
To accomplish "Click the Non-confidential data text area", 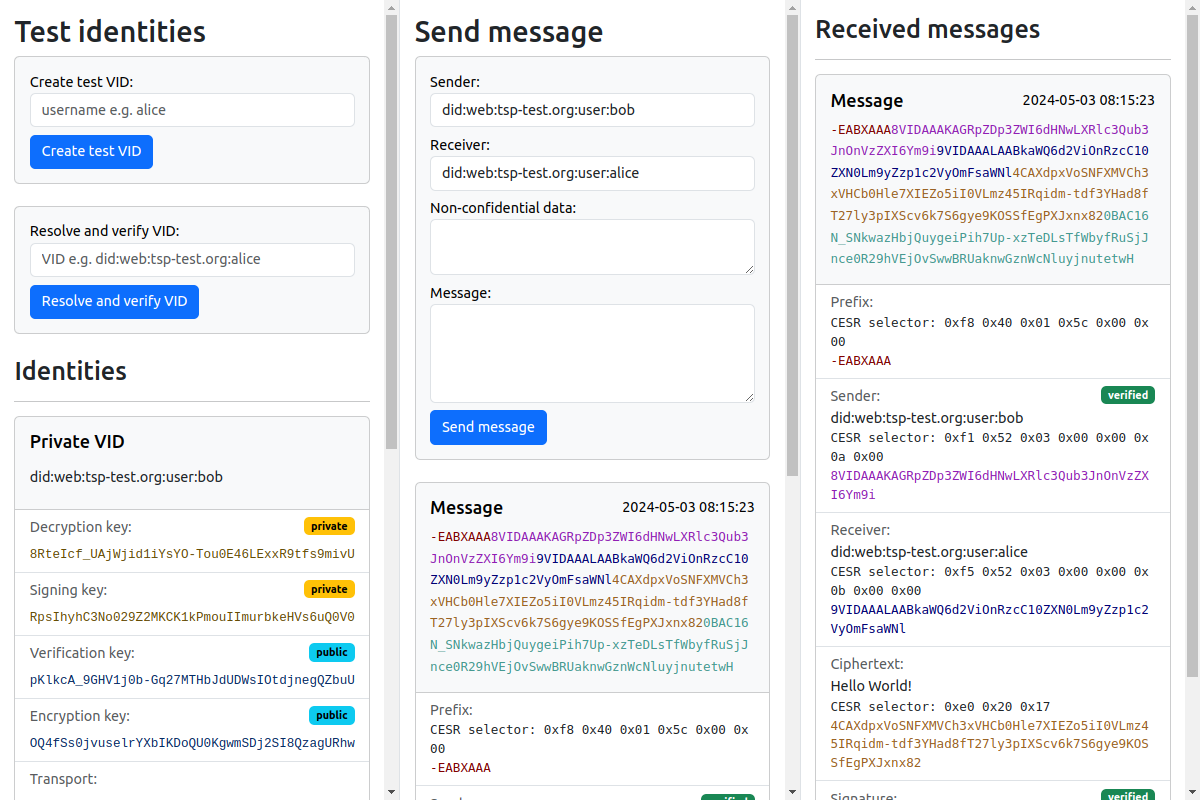I will 592,246.
